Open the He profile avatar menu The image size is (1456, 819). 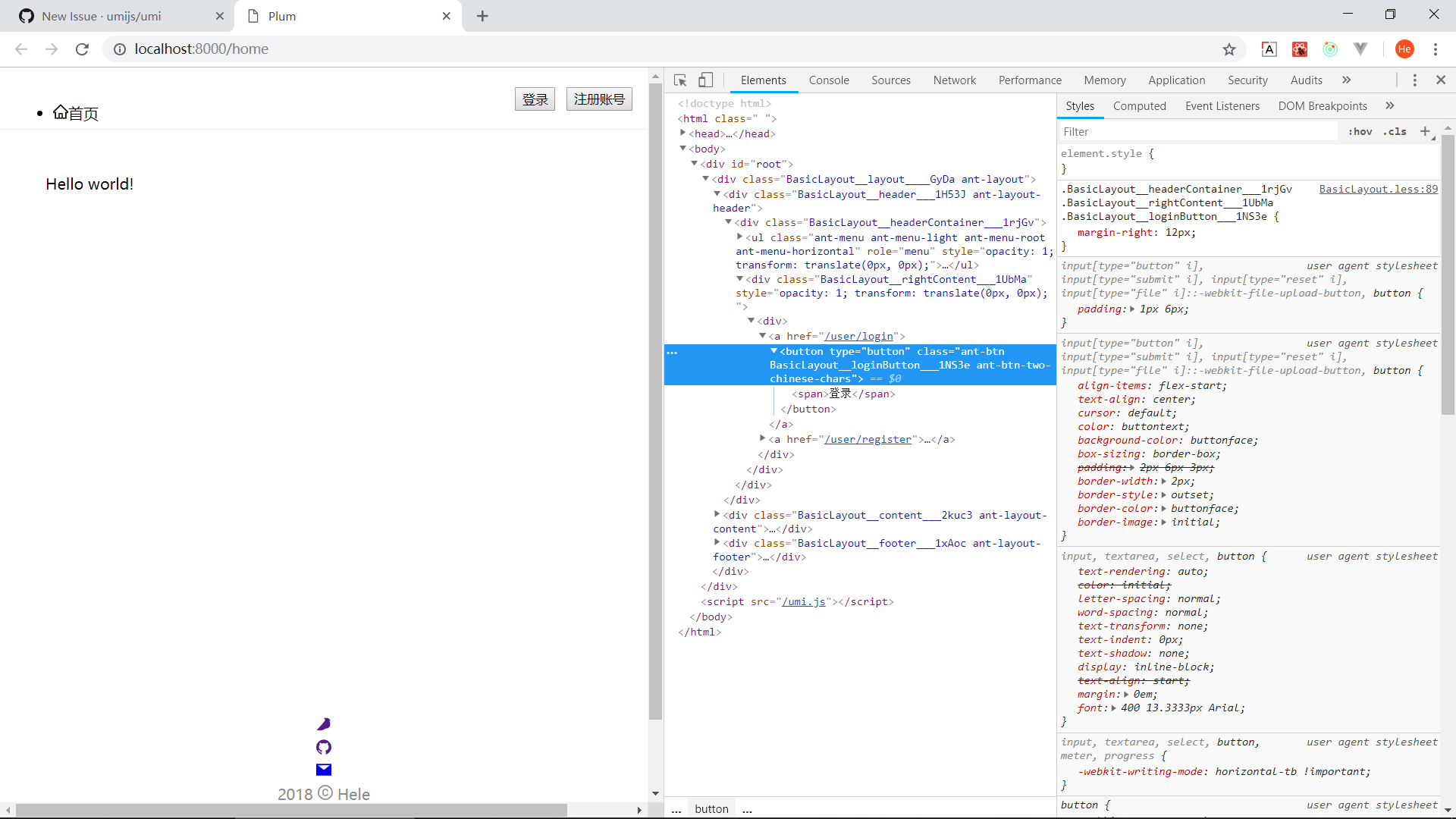pos(1405,49)
